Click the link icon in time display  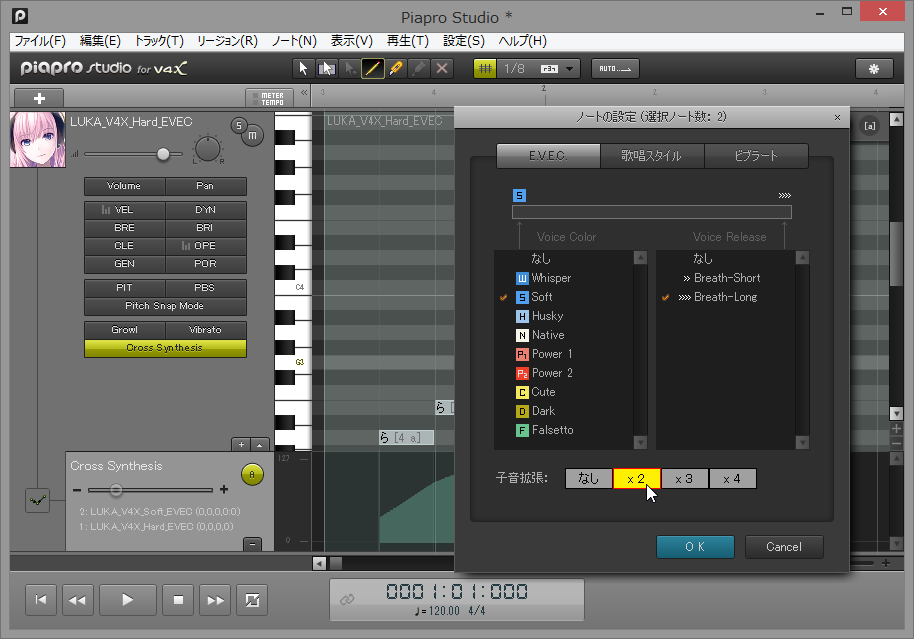point(347,599)
